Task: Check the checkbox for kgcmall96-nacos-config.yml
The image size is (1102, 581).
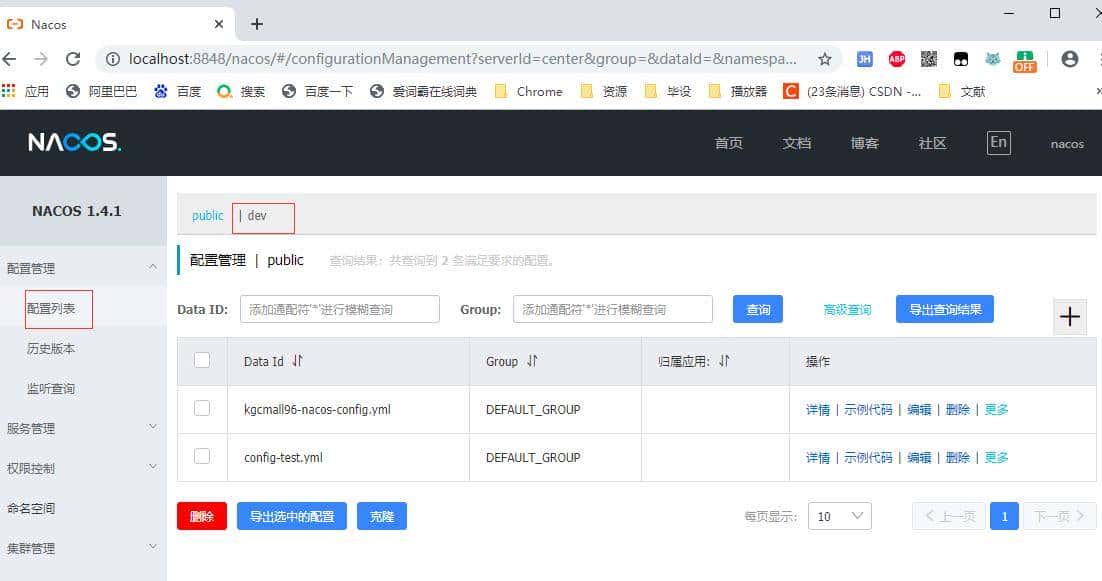Action: tap(203, 409)
